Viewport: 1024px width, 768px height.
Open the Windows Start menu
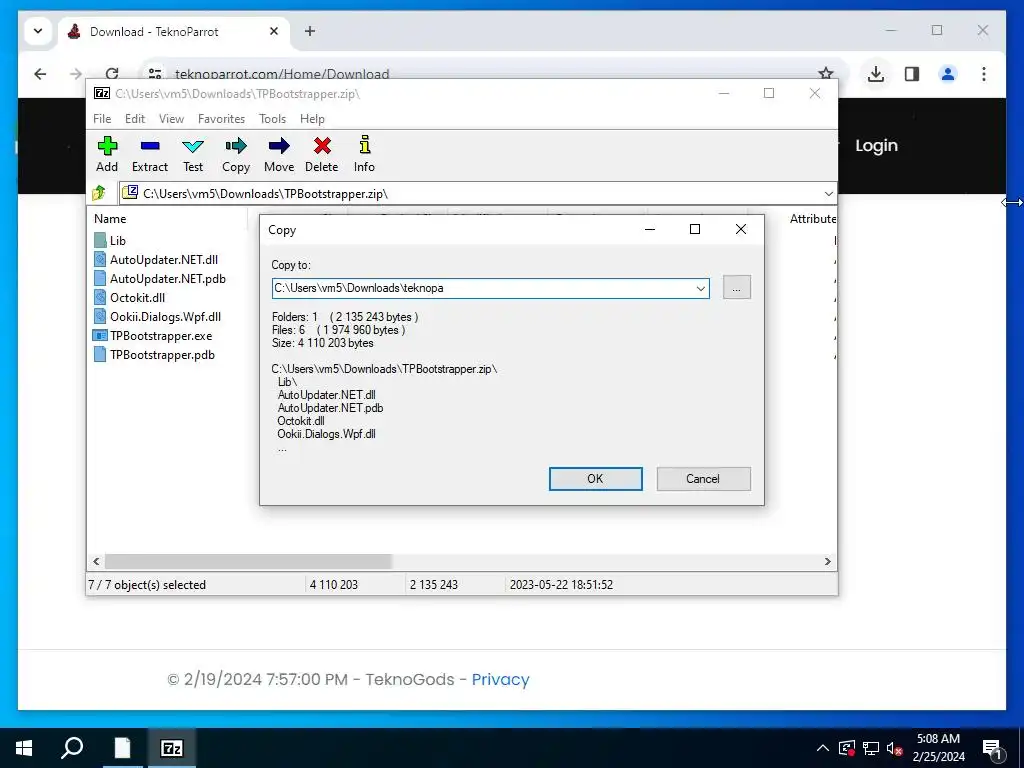[24, 748]
